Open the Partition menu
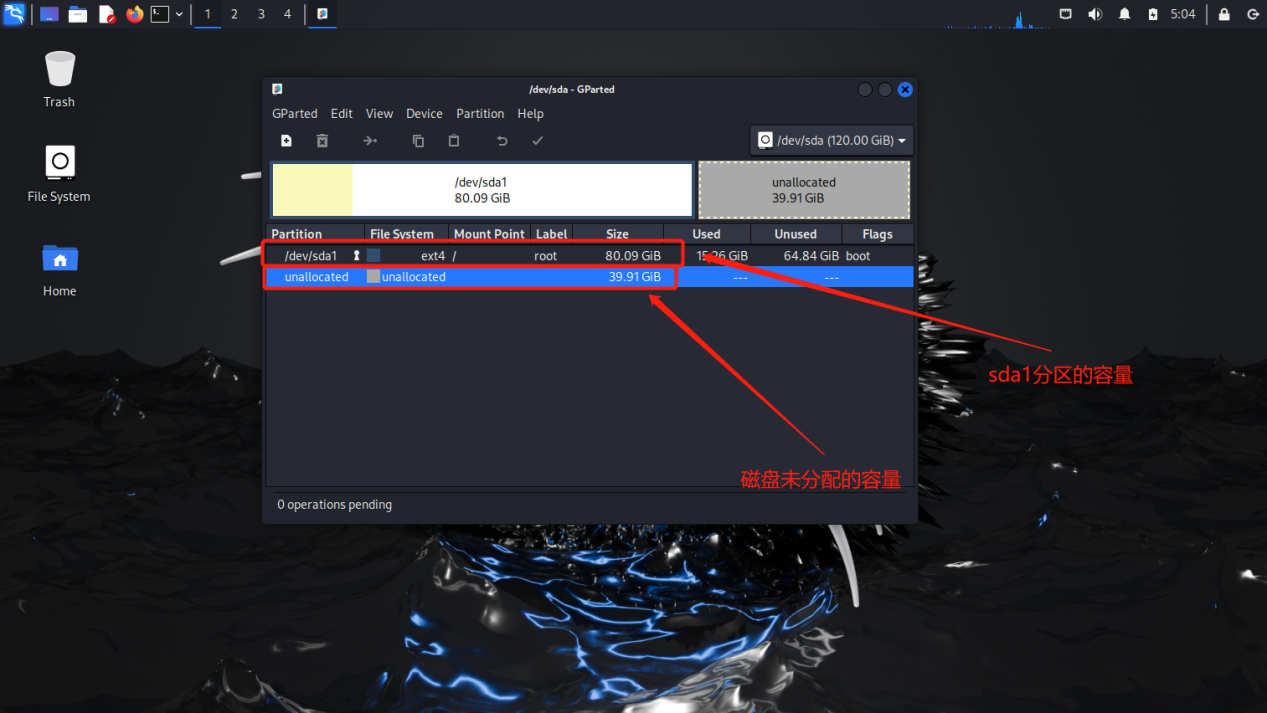The image size is (1267, 713). pyautogui.click(x=480, y=114)
